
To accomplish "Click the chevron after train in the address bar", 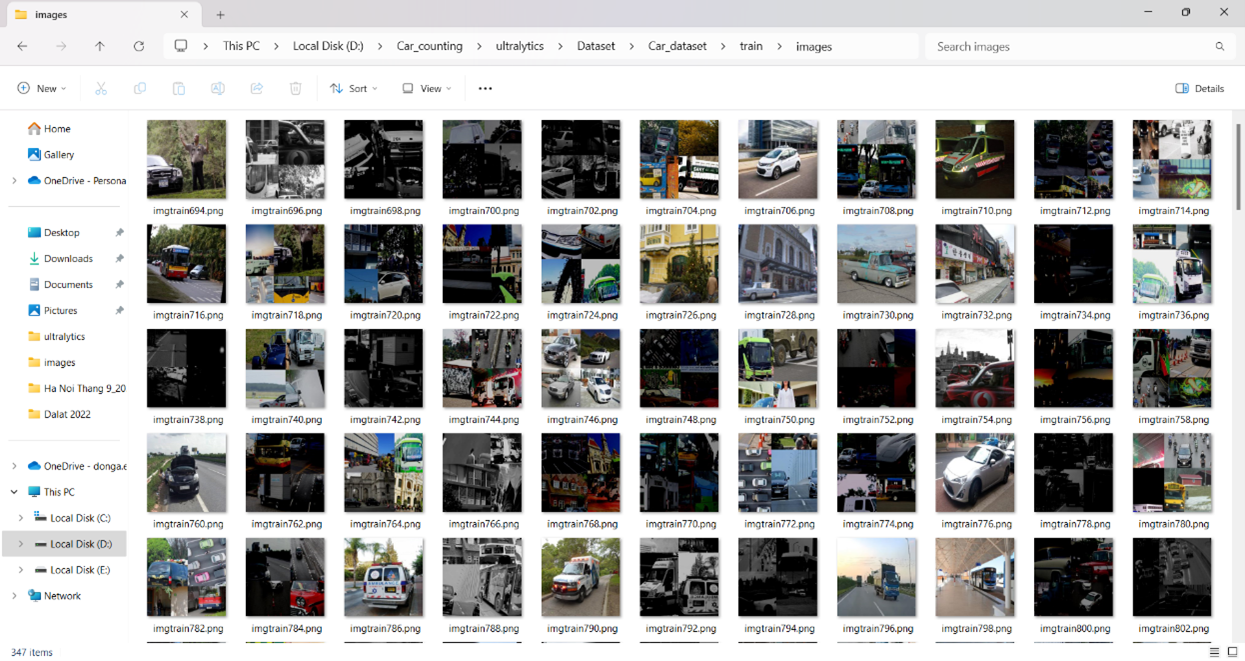I will pos(779,46).
